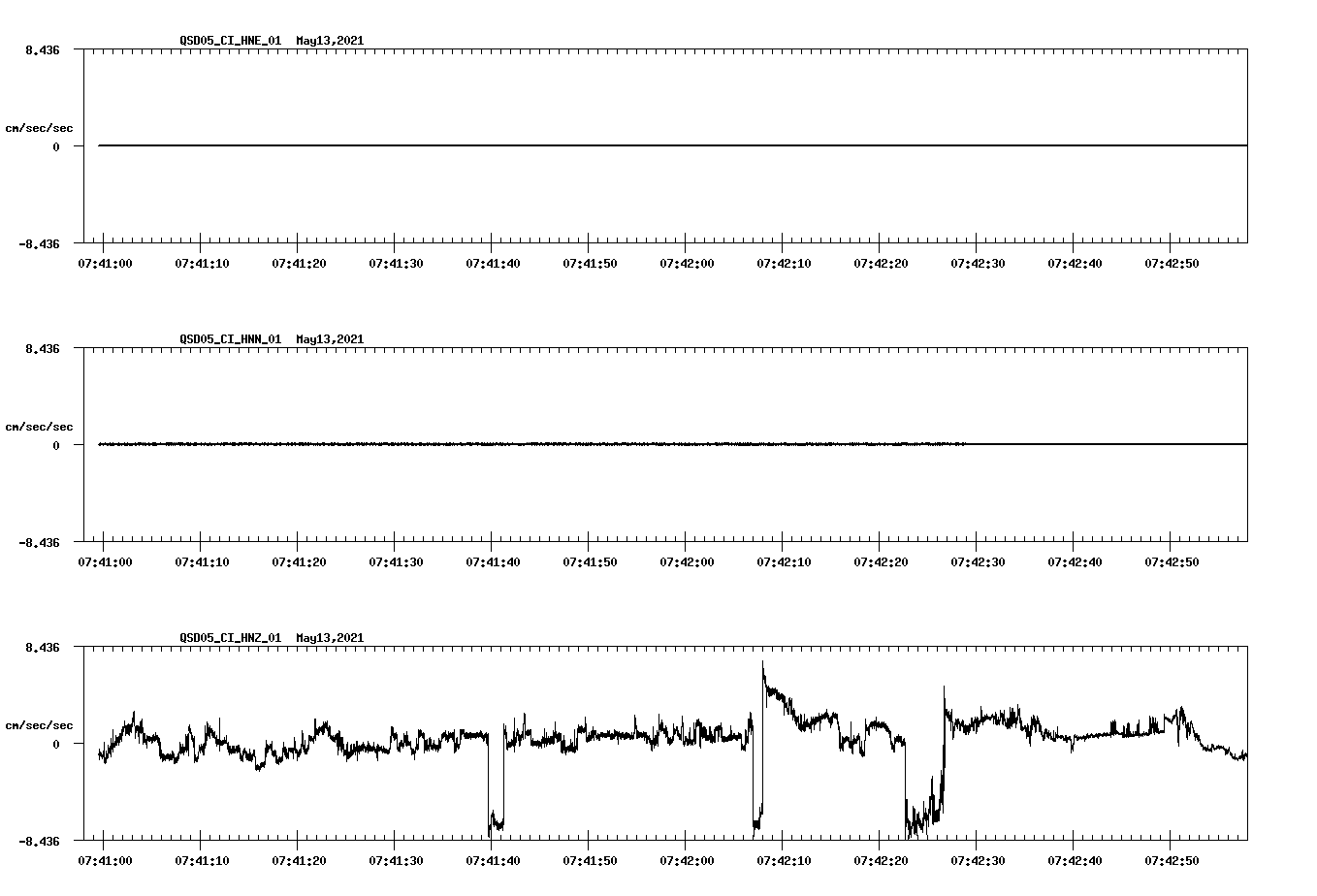The image size is (1317, 896).
Task: Click the May13,2021 date label on top plot
Action: [x=329, y=41]
